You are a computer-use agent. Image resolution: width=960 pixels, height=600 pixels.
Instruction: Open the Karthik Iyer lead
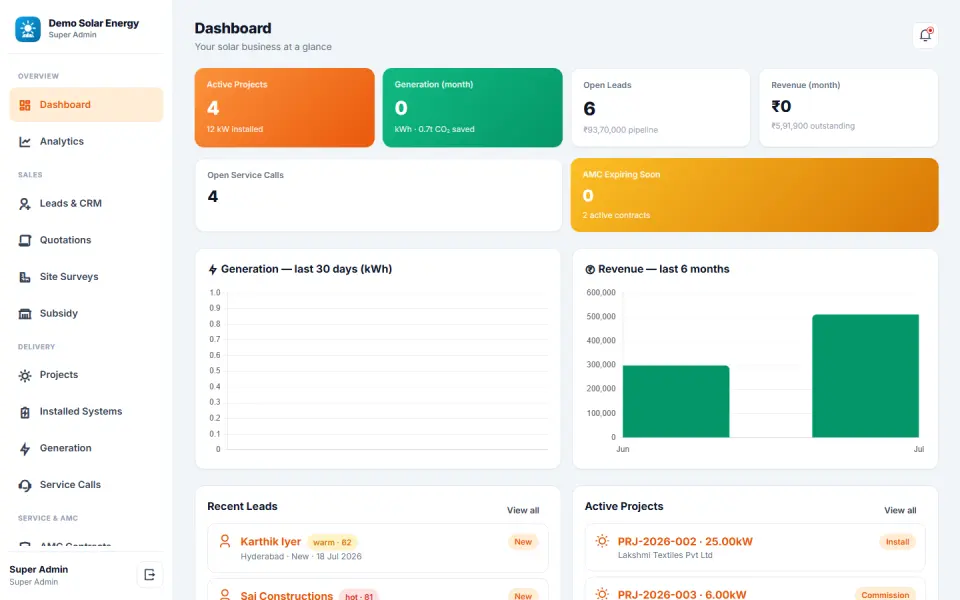tap(378, 548)
